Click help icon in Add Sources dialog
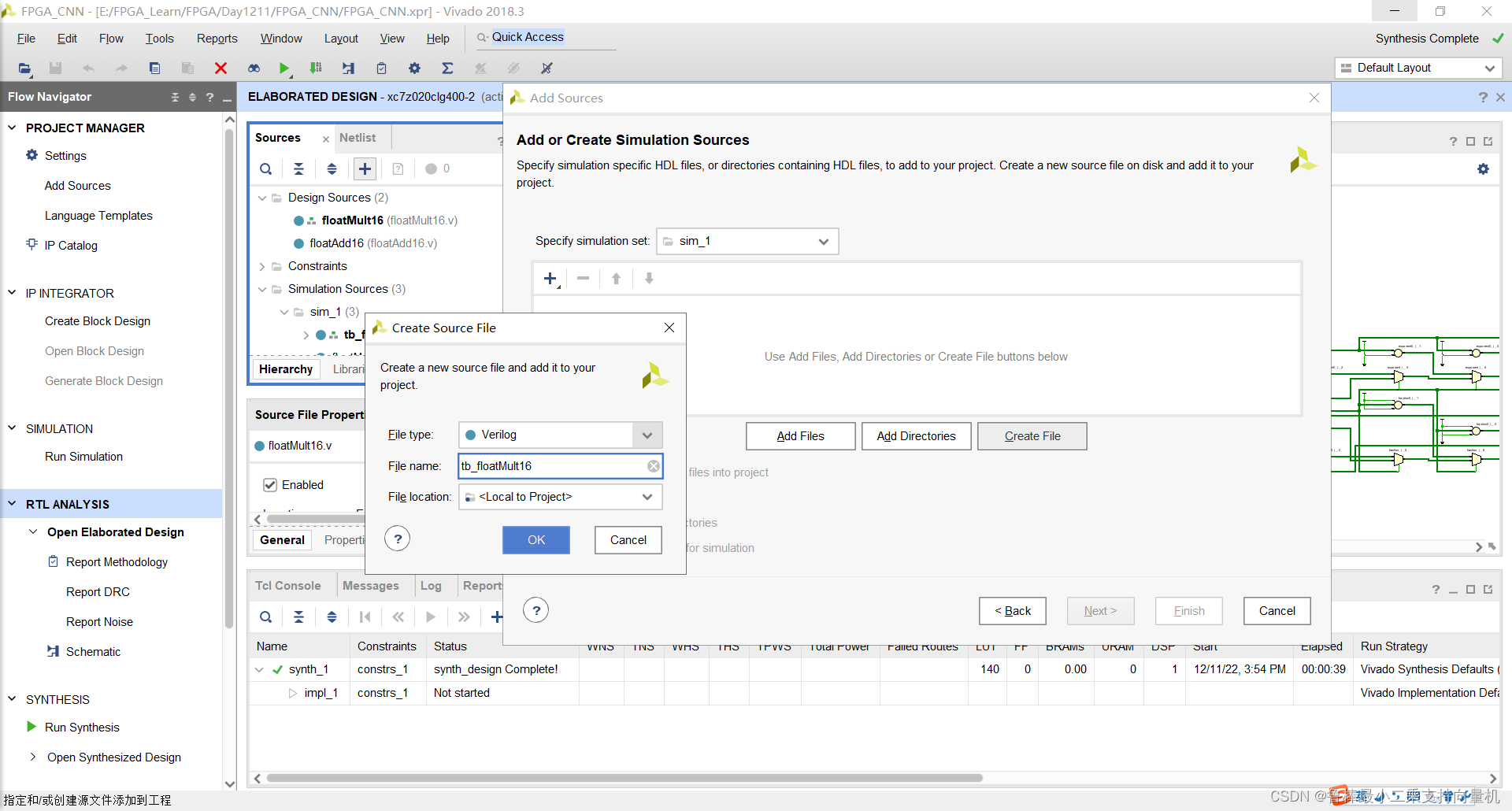Image resolution: width=1512 pixels, height=811 pixels. pyautogui.click(x=536, y=610)
